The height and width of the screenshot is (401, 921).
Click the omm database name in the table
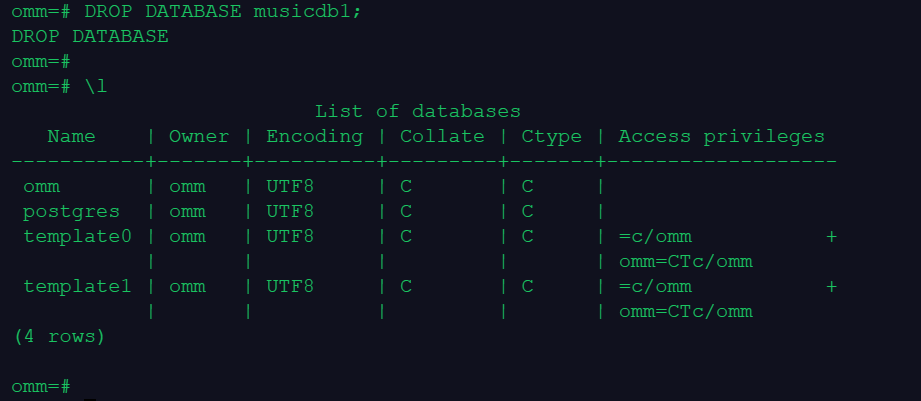(42, 186)
